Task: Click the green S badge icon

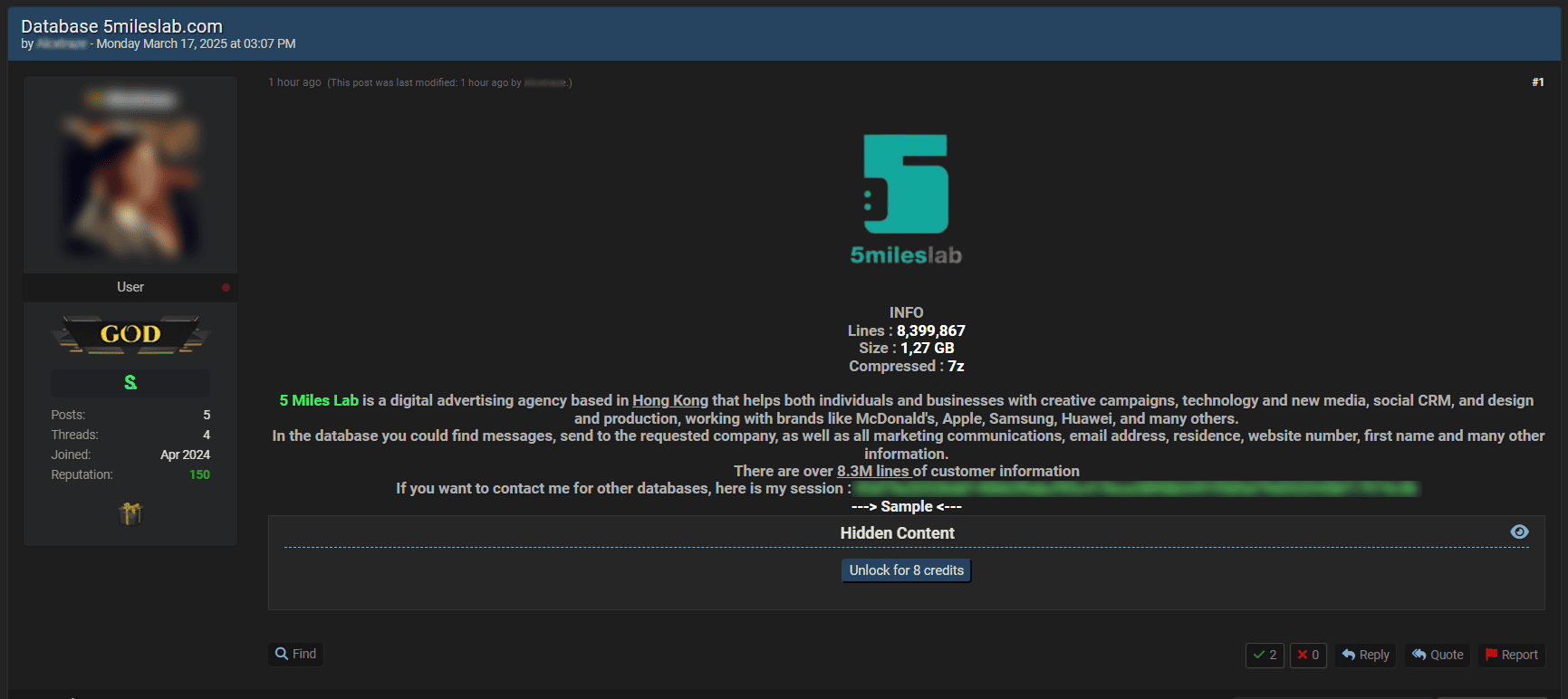Action: click(x=130, y=383)
